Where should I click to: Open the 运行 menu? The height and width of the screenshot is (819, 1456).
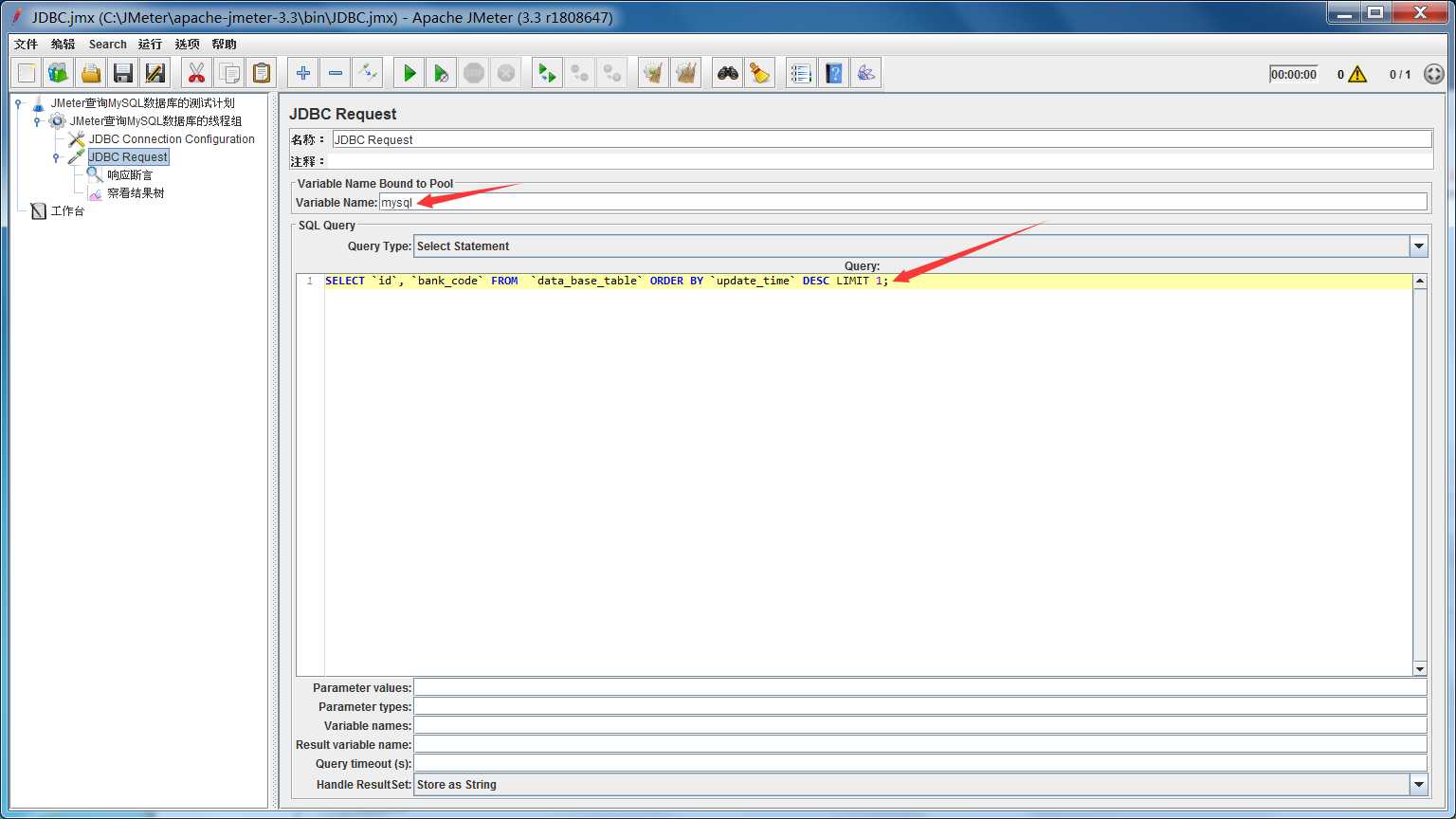point(150,44)
